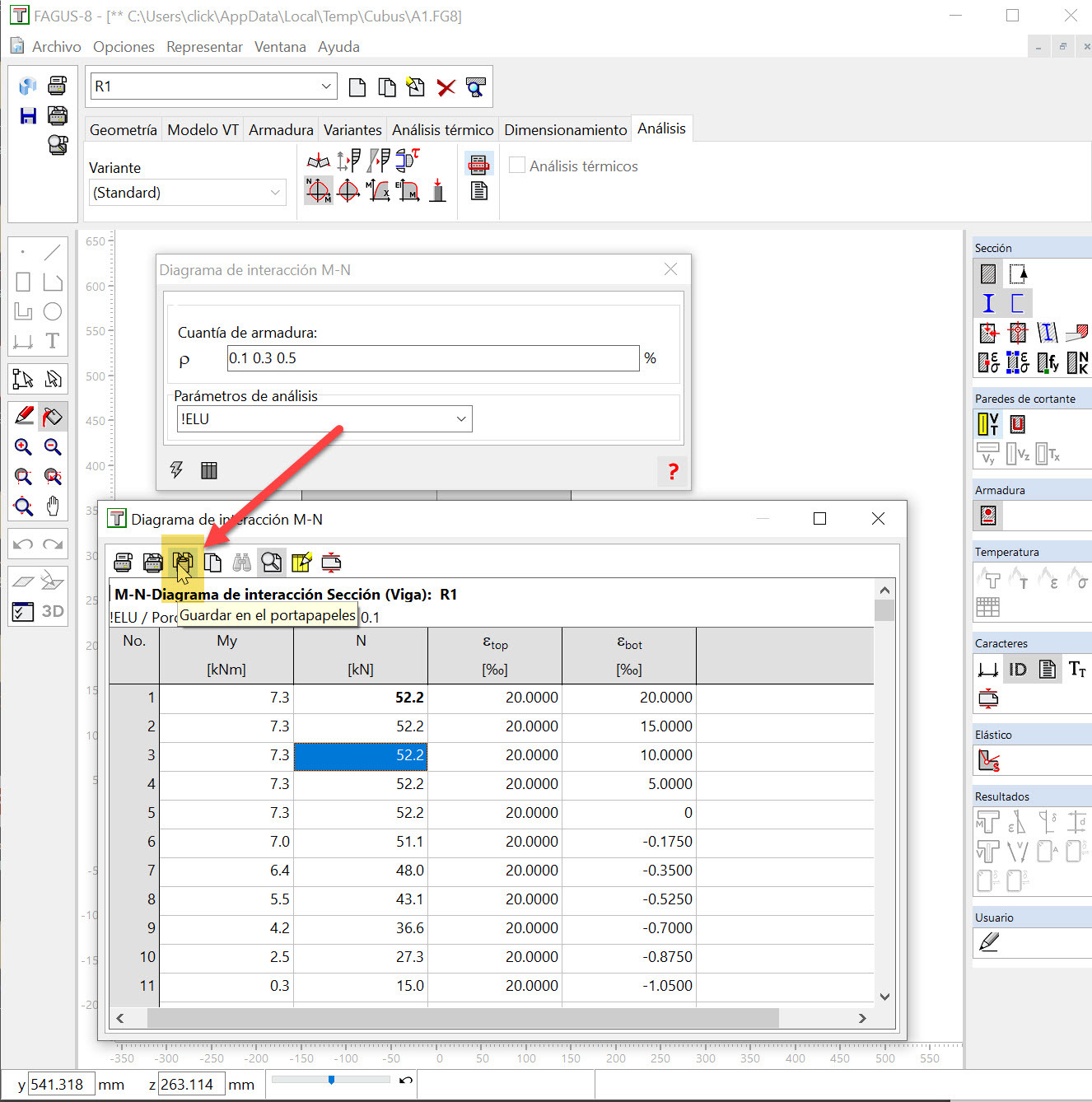The height and width of the screenshot is (1102, 1092).
Task: Select the I-beam profile section icon
Action: [x=988, y=303]
